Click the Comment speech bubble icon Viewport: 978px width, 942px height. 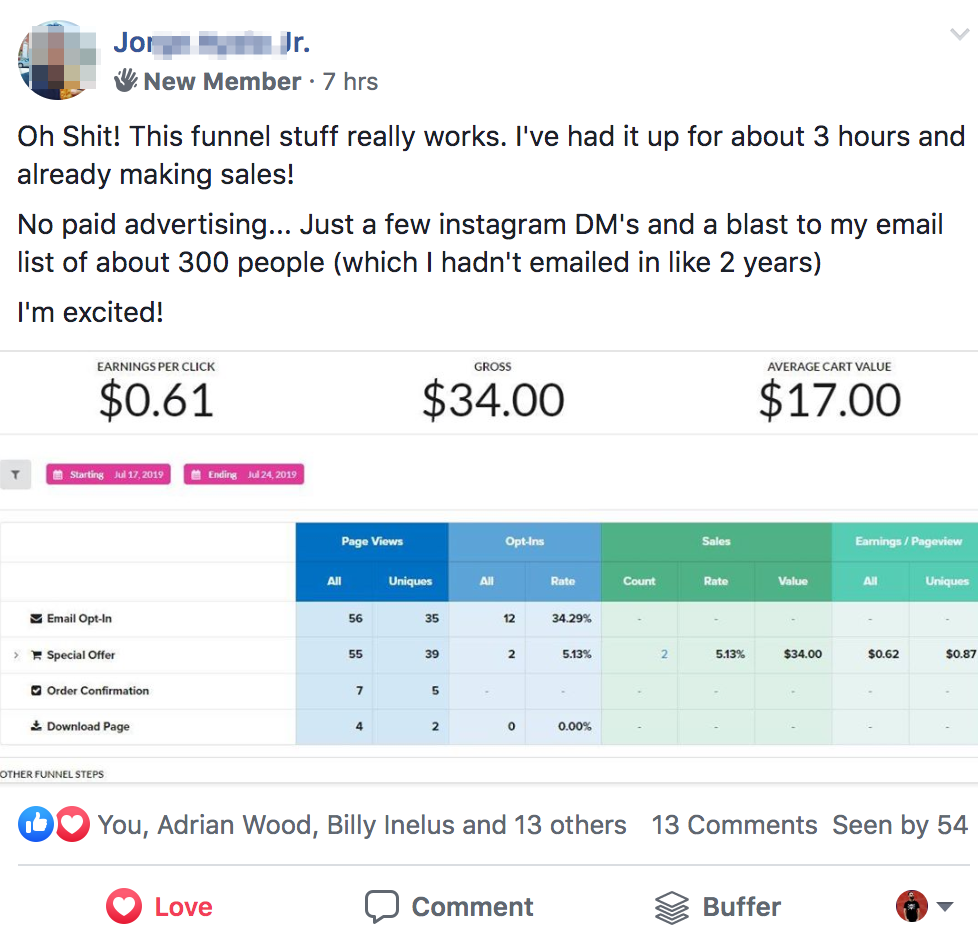tap(382, 906)
